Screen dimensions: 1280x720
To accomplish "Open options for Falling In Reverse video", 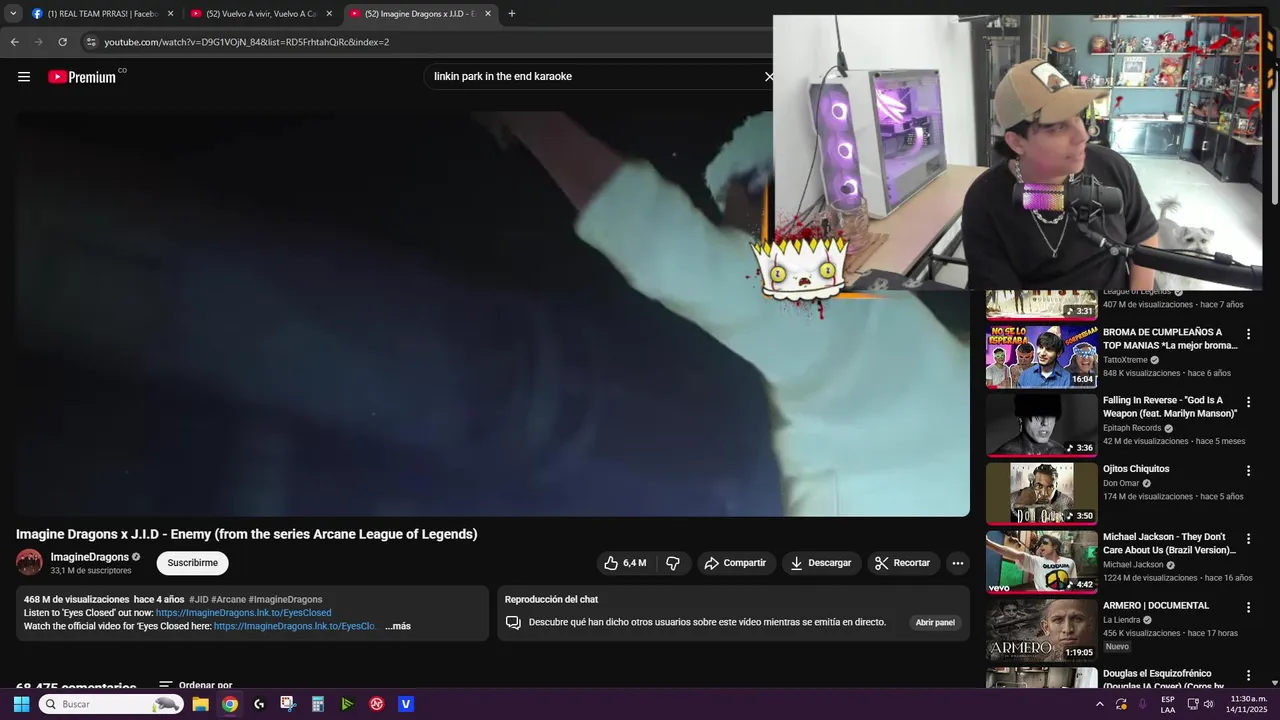I will pos(1248,402).
